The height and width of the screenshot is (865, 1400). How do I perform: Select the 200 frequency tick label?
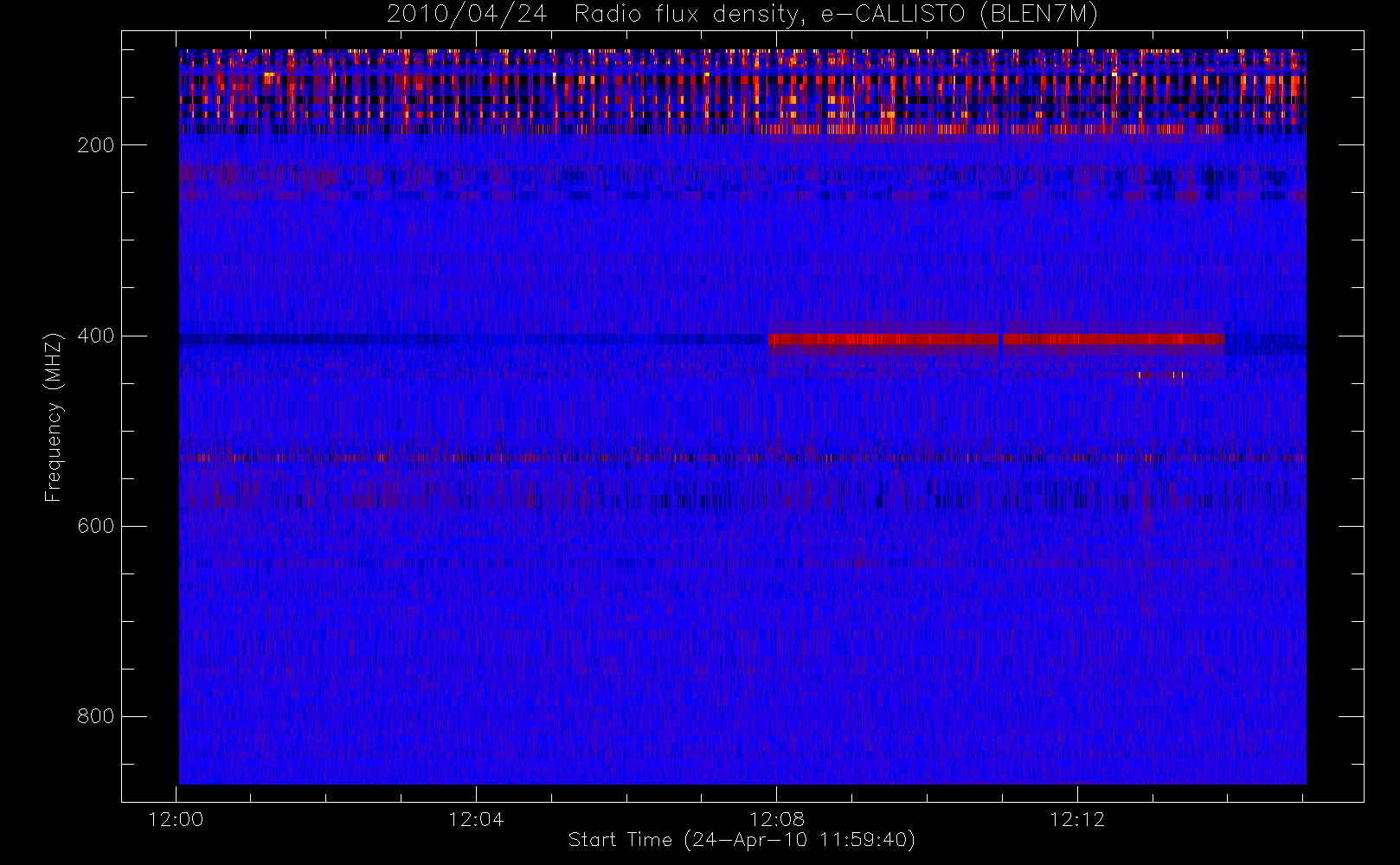pos(96,145)
